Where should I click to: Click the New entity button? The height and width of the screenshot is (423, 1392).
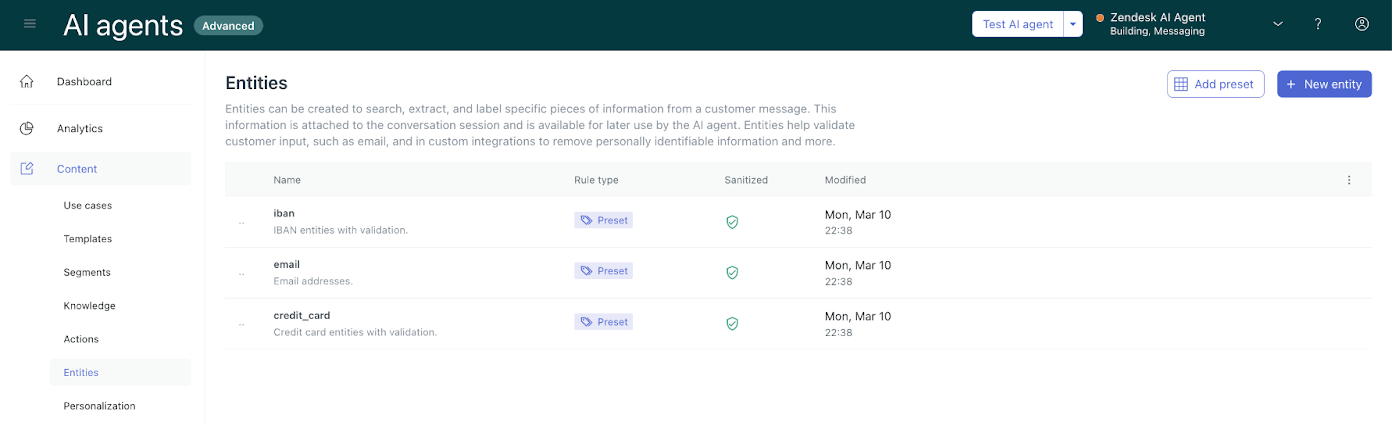[1323, 84]
